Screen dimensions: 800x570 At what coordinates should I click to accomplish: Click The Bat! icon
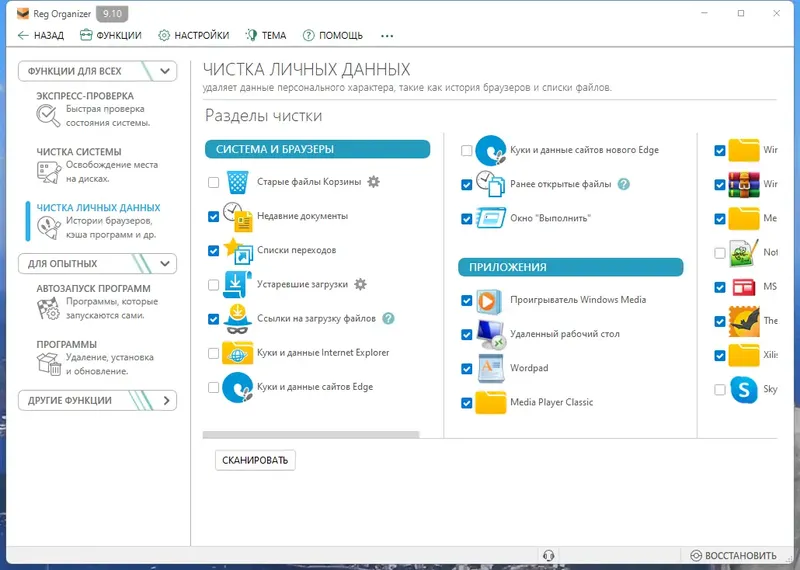pyautogui.click(x=744, y=321)
